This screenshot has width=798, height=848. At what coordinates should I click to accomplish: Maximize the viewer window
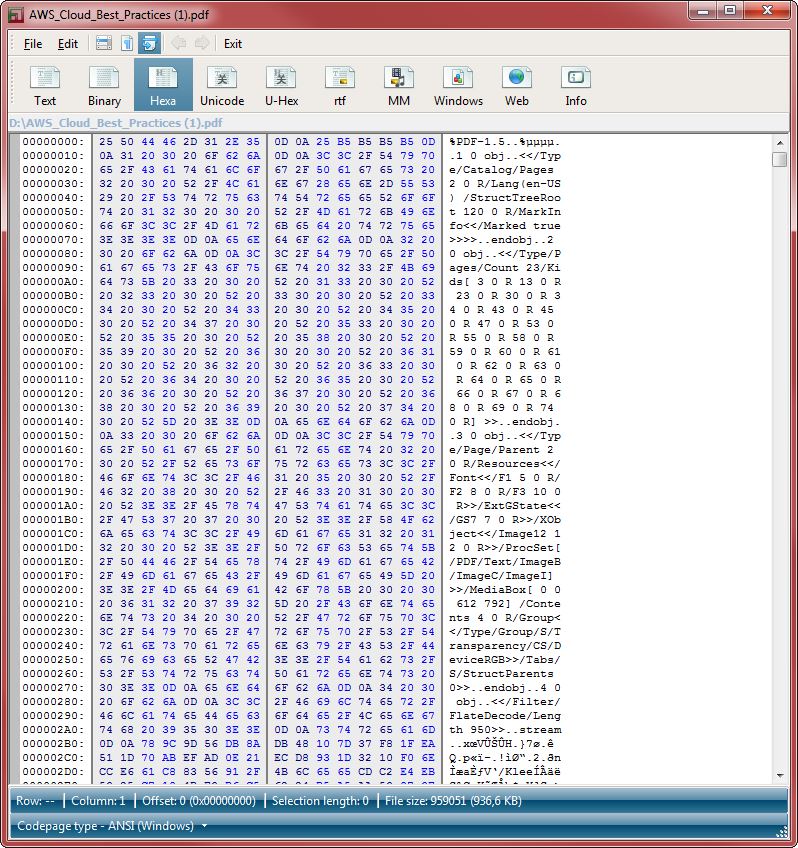(x=730, y=10)
